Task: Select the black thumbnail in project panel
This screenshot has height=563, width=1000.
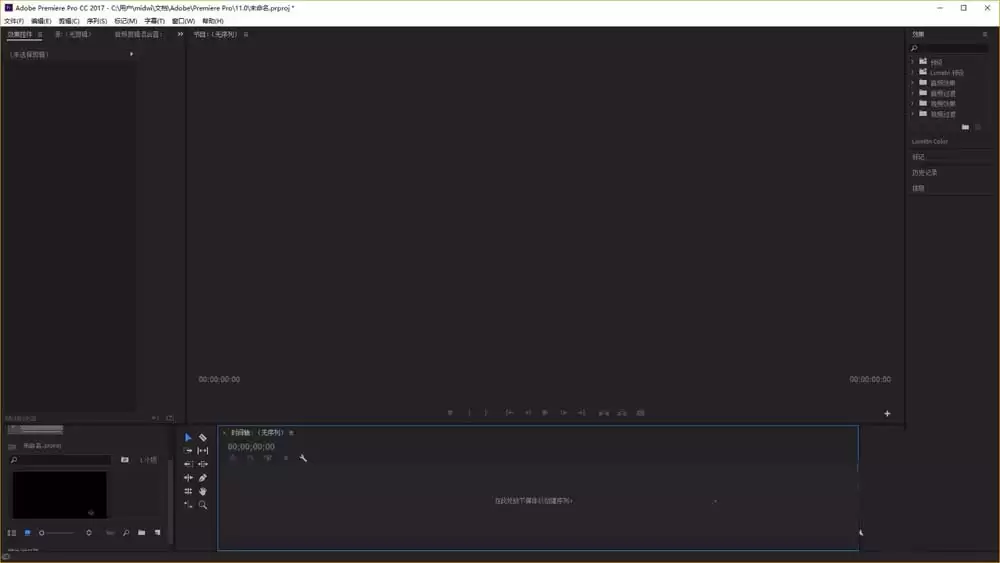Action: pyautogui.click(x=59, y=495)
